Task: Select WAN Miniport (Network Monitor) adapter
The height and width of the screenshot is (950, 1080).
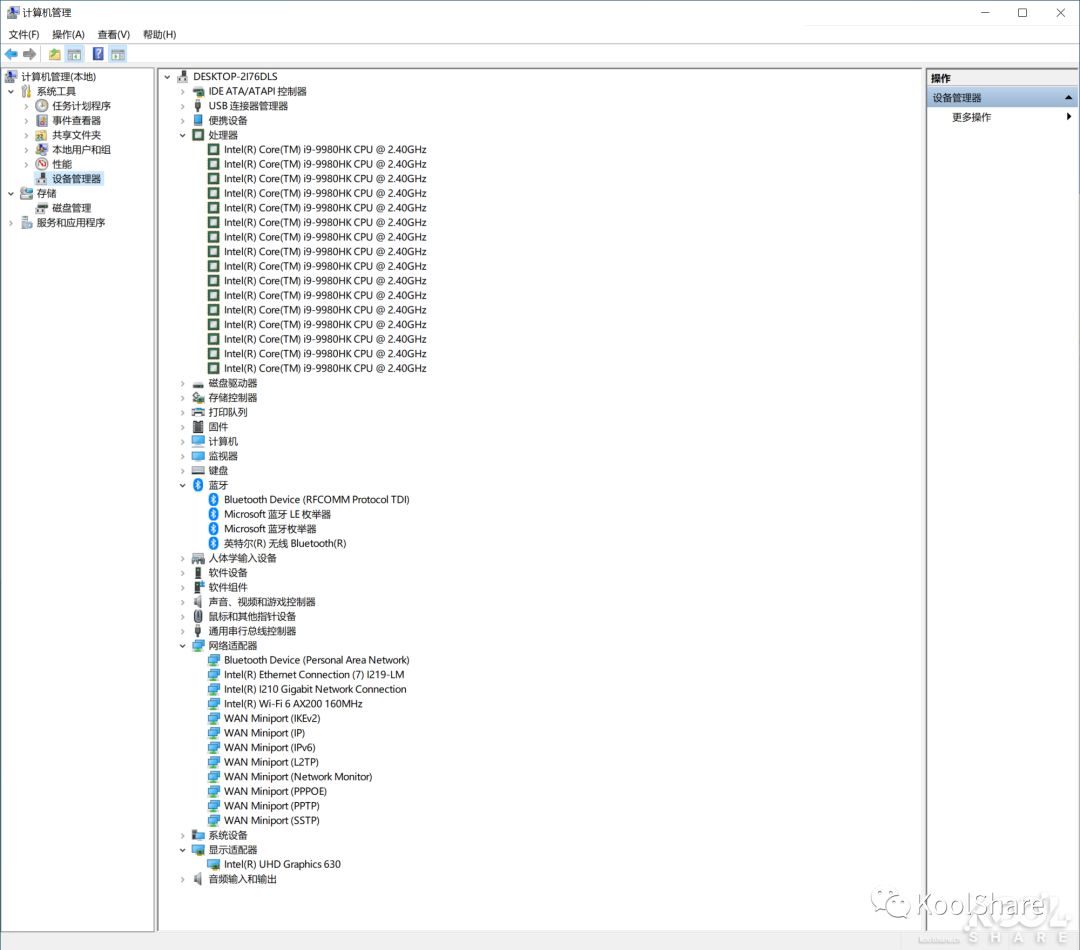Action: pos(298,776)
